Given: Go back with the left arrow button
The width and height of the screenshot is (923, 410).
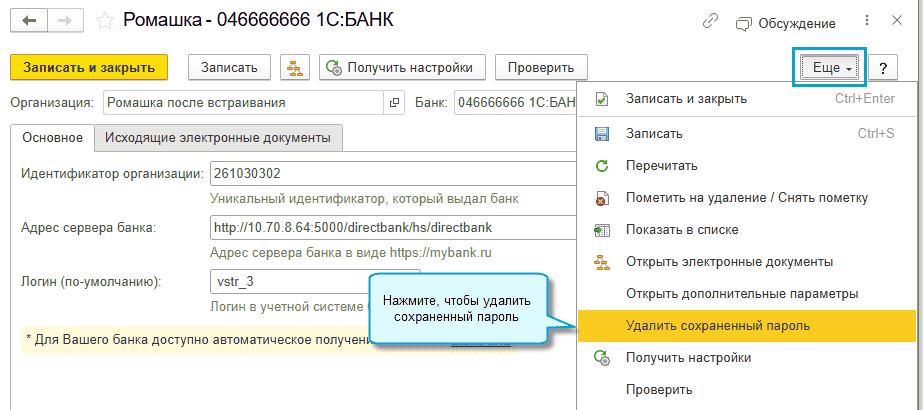Looking at the screenshot, I should (x=29, y=21).
